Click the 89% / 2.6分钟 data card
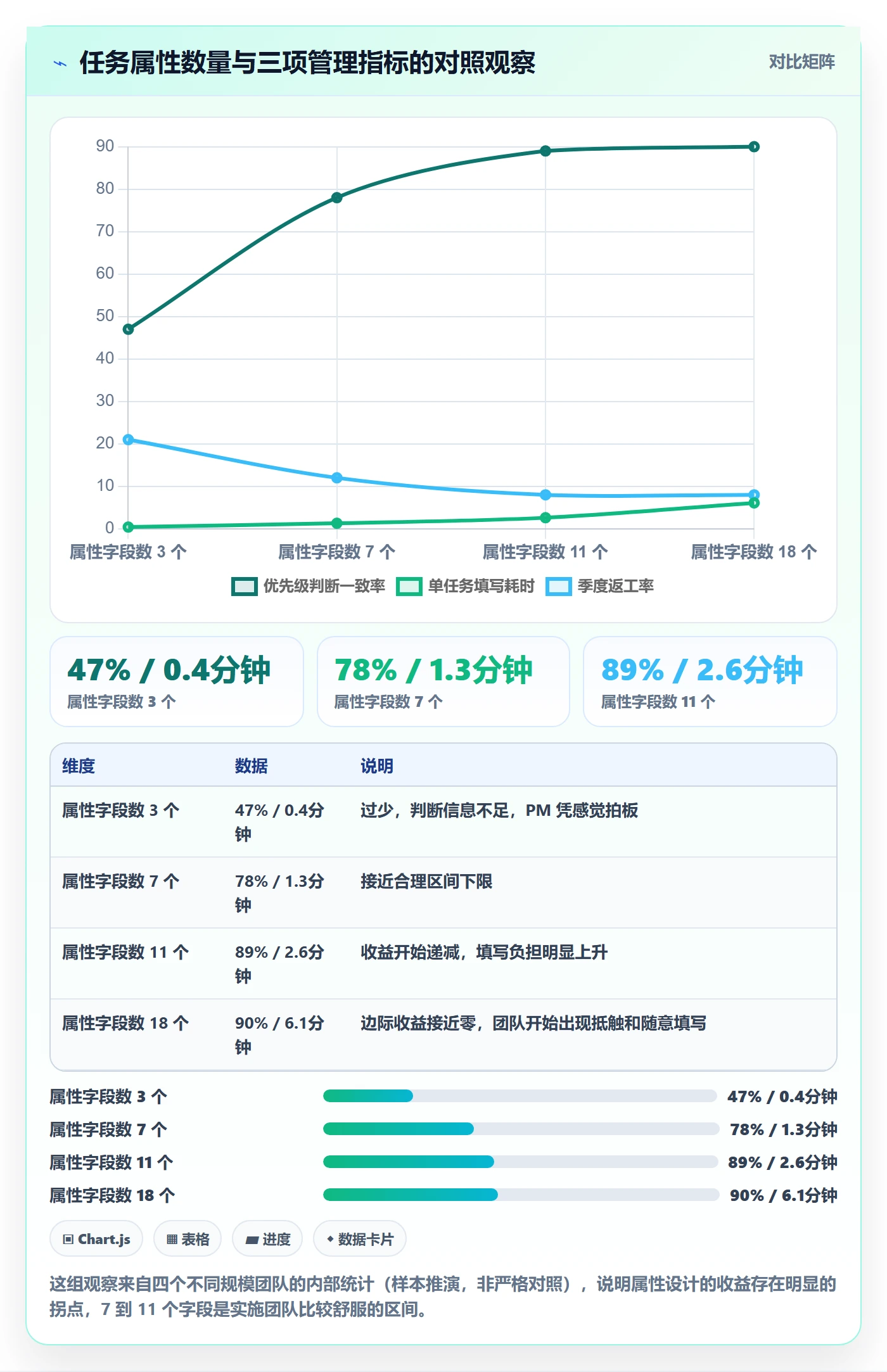 710,682
